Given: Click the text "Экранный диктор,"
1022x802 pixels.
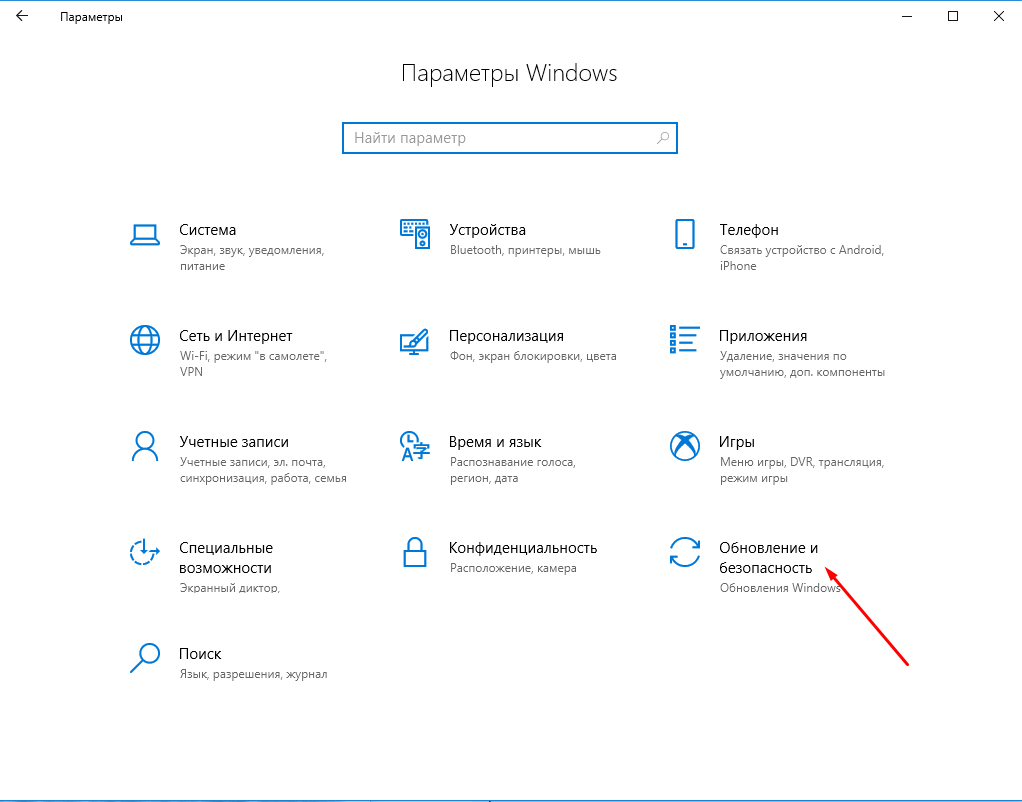Looking at the screenshot, I should 230,588.
